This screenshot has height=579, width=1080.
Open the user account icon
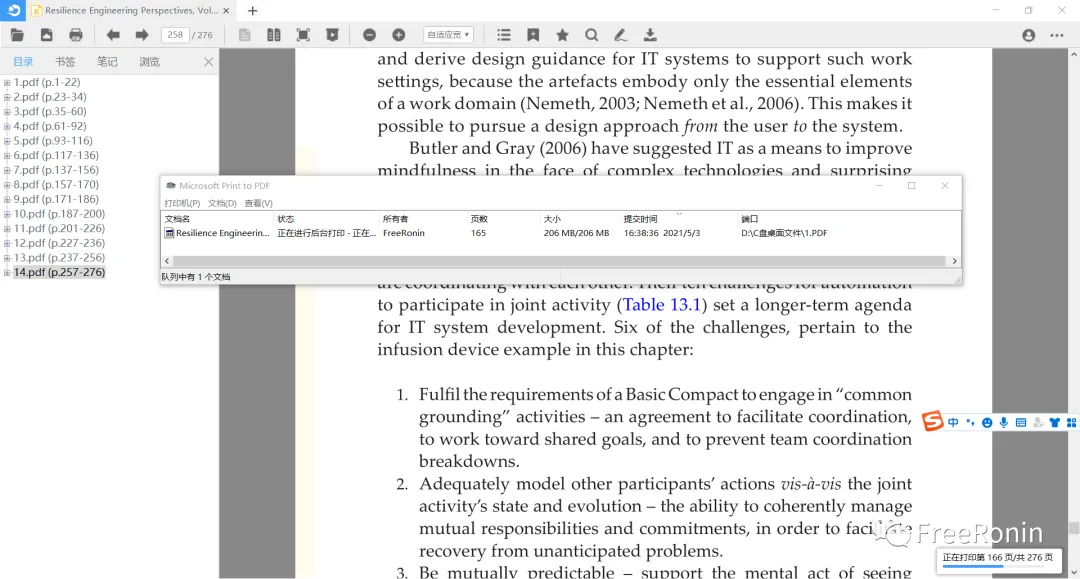[1028, 35]
